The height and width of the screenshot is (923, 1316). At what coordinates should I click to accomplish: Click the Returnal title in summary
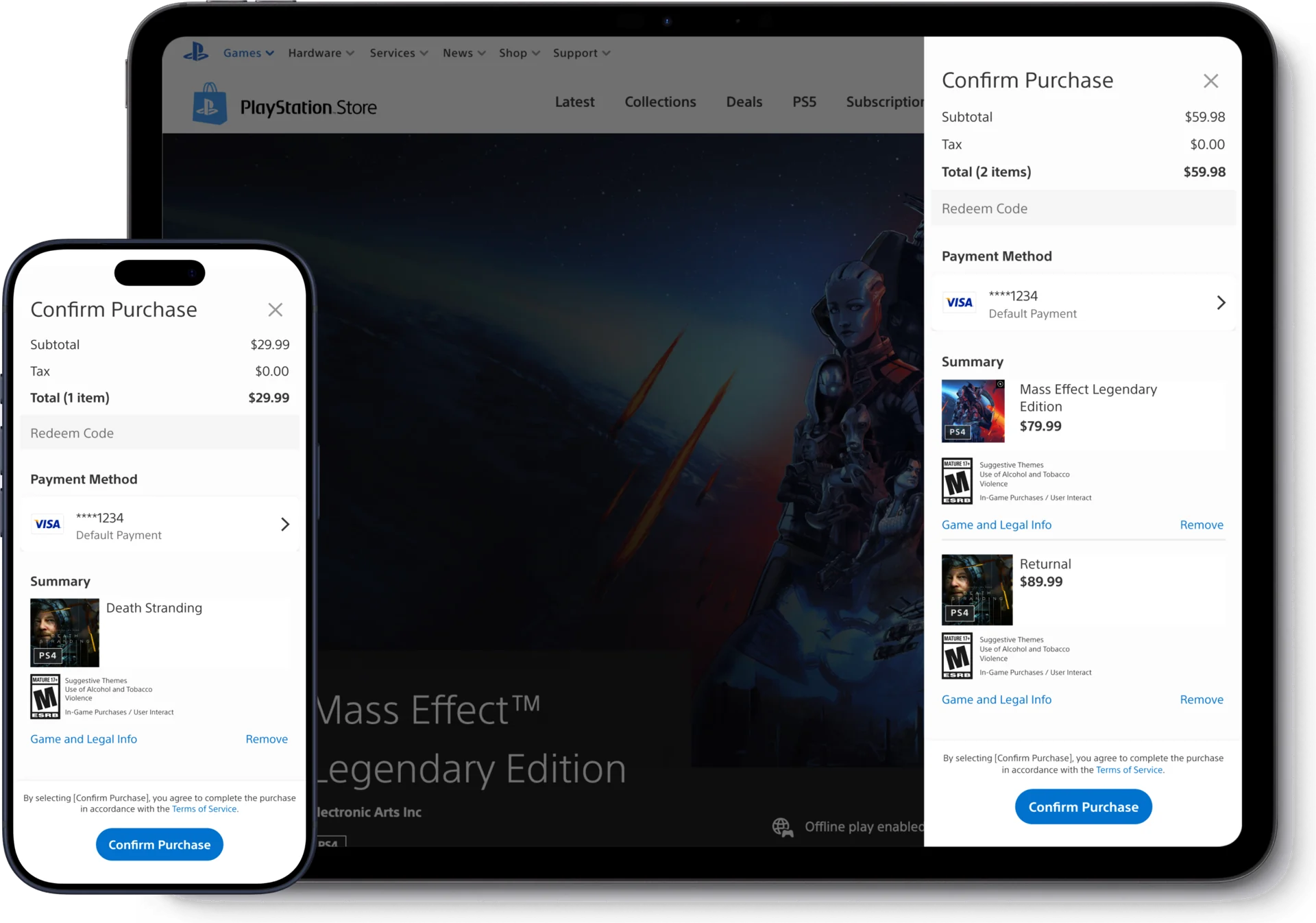coord(1045,564)
